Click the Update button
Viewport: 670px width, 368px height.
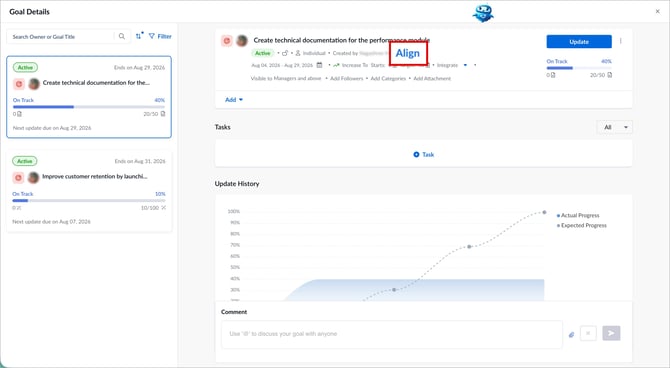click(579, 41)
